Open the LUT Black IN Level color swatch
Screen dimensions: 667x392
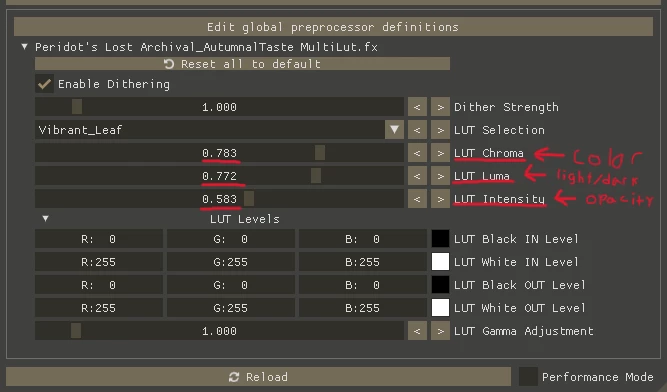coord(440,239)
